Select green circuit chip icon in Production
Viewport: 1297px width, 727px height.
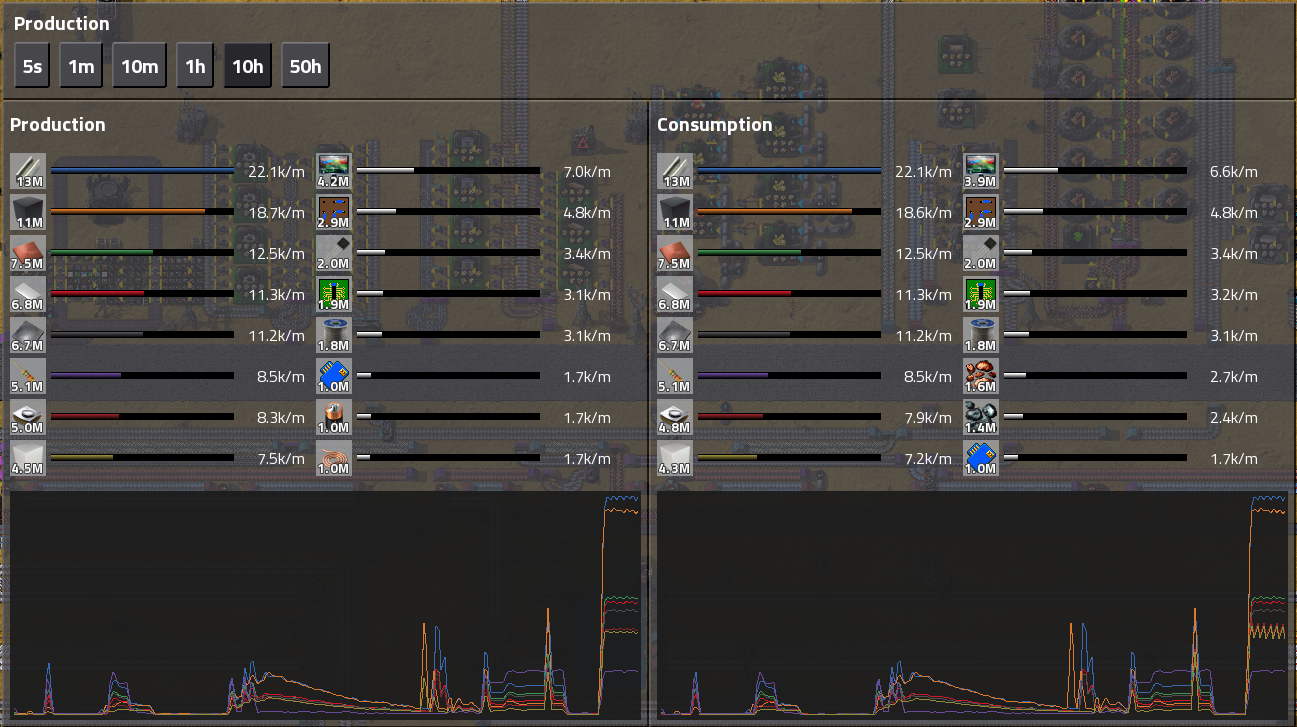coord(334,294)
